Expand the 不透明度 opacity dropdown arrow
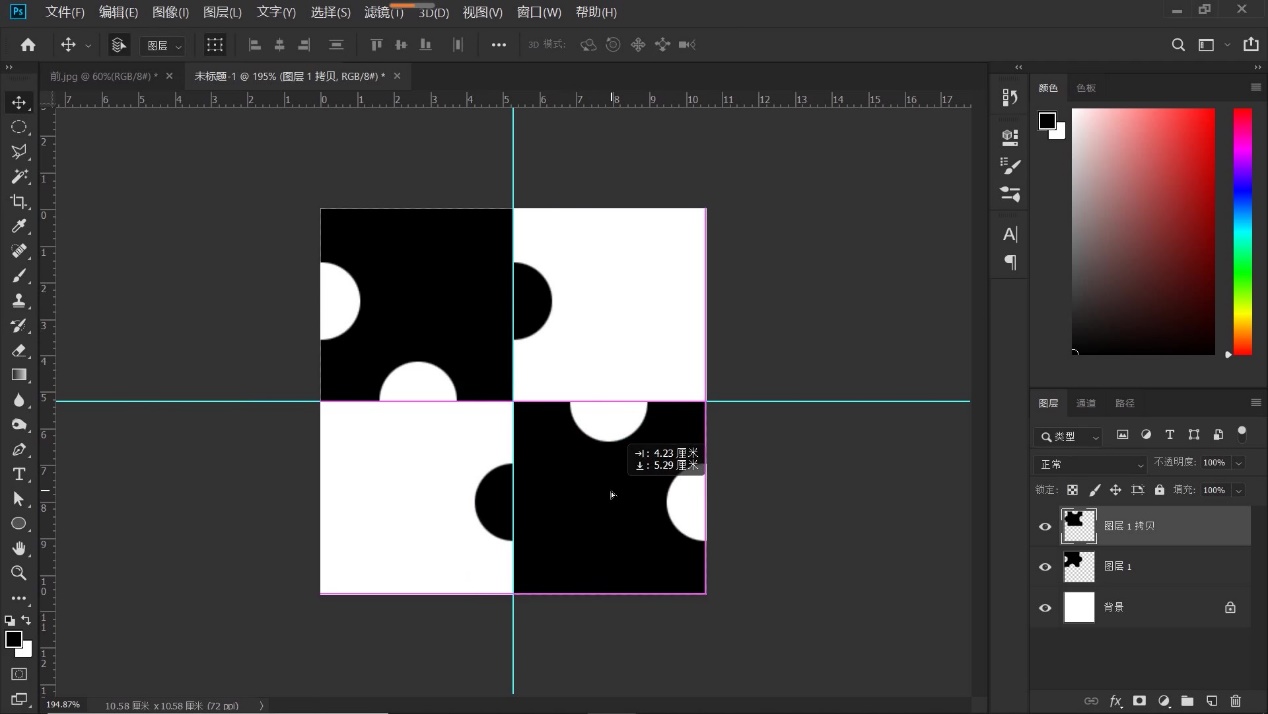The width and height of the screenshot is (1268, 714). tap(1238, 463)
